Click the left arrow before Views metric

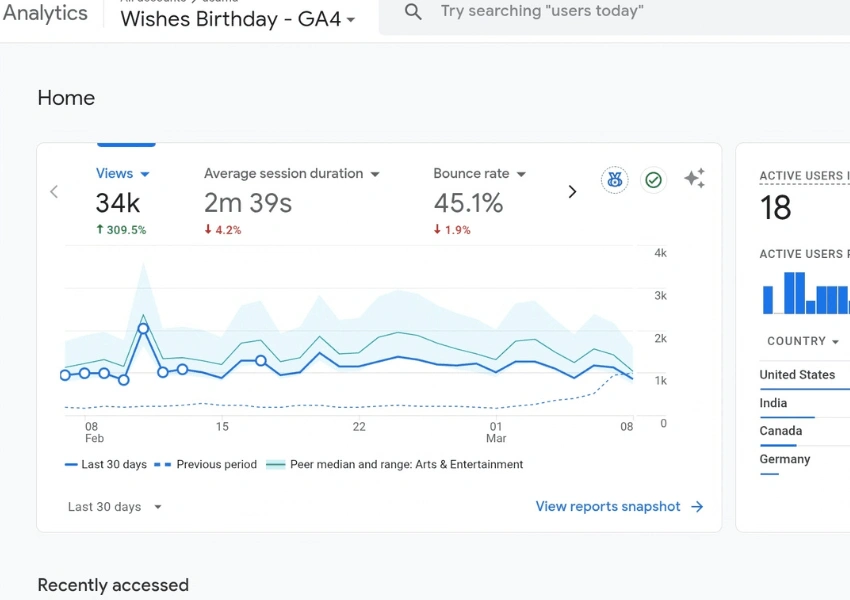(x=54, y=192)
